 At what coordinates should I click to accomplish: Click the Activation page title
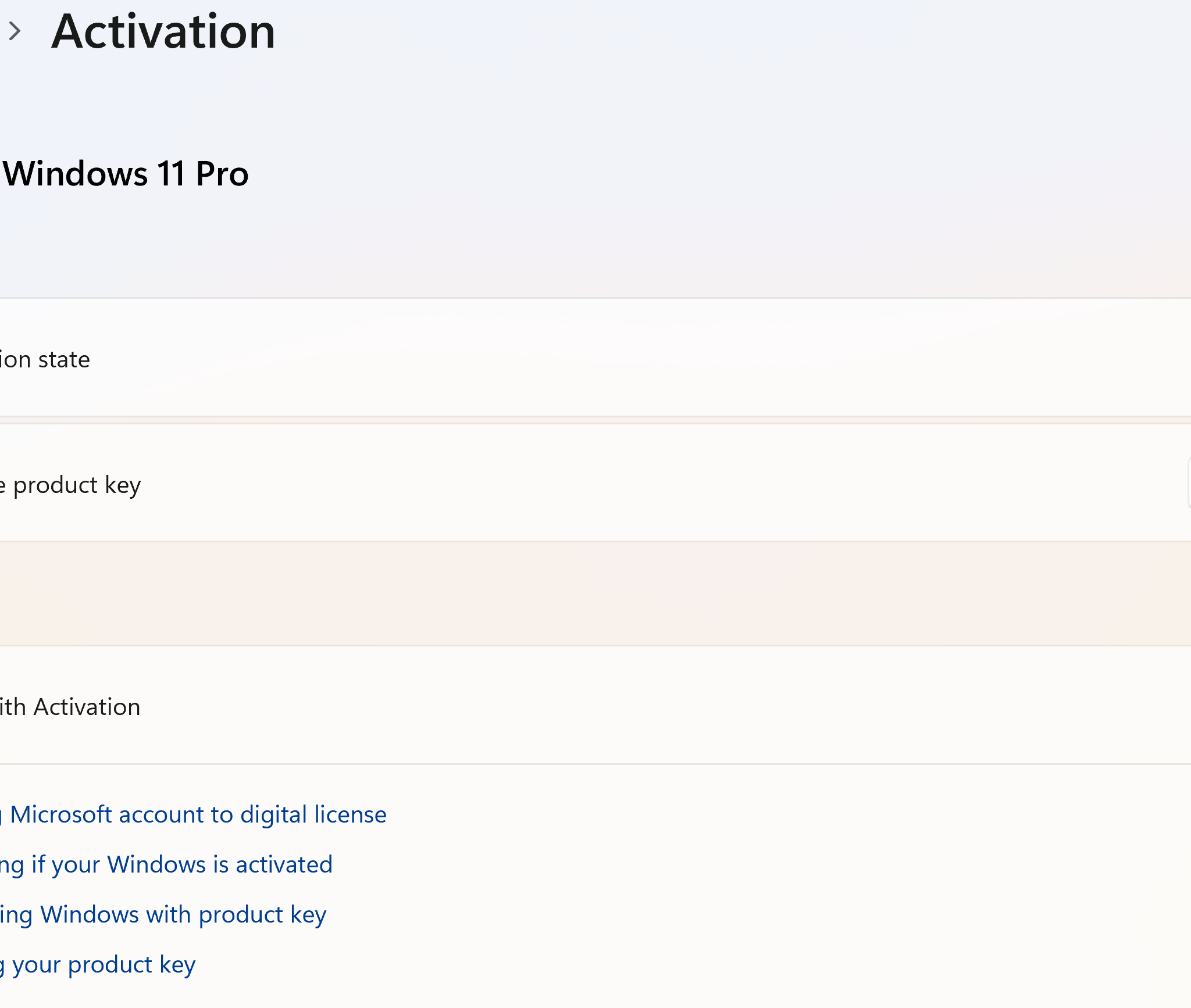click(x=163, y=31)
